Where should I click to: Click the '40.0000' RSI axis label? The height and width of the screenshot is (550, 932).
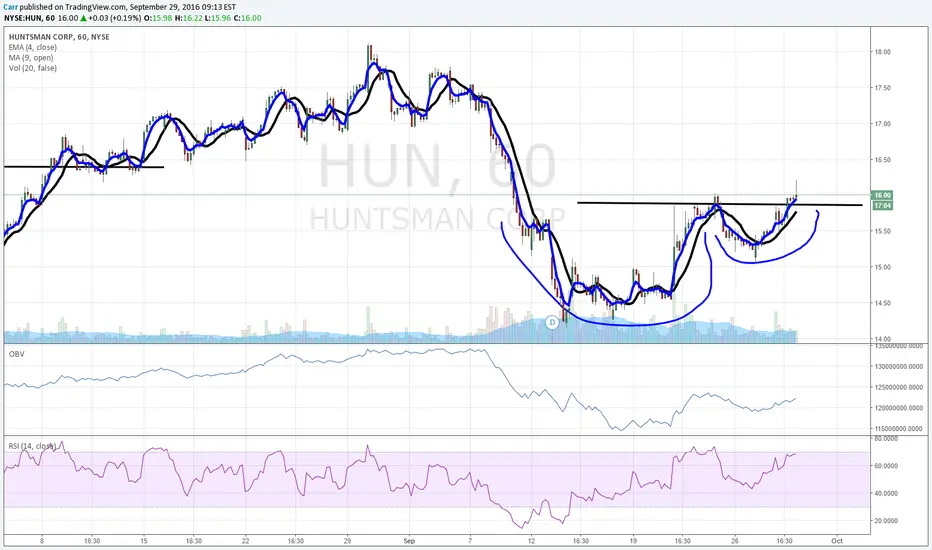(886, 494)
